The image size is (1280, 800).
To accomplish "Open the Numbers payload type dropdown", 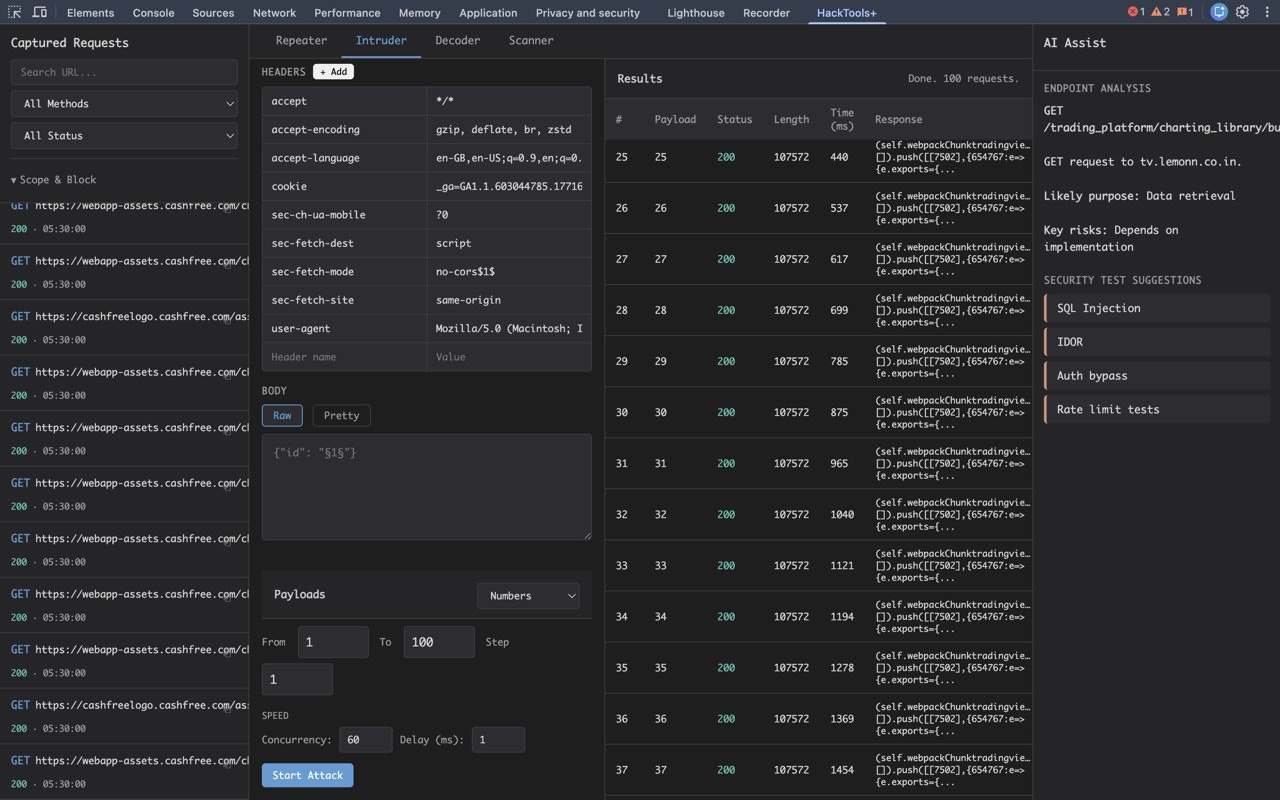I will click(528, 595).
